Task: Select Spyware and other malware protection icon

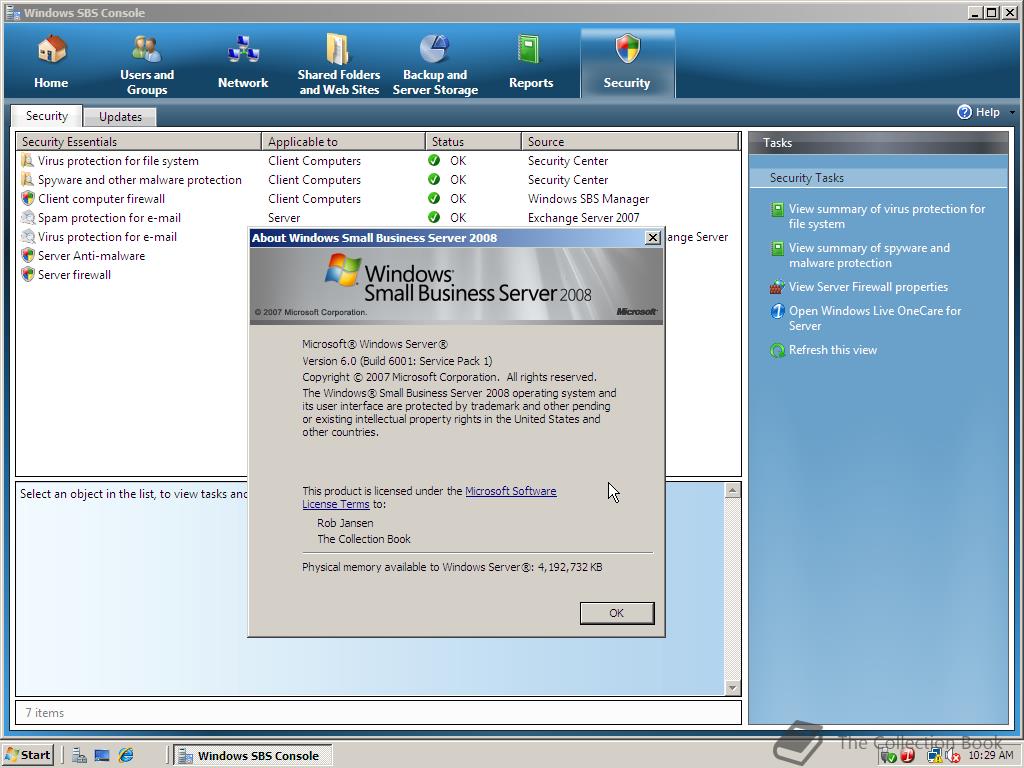Action: 27,180
